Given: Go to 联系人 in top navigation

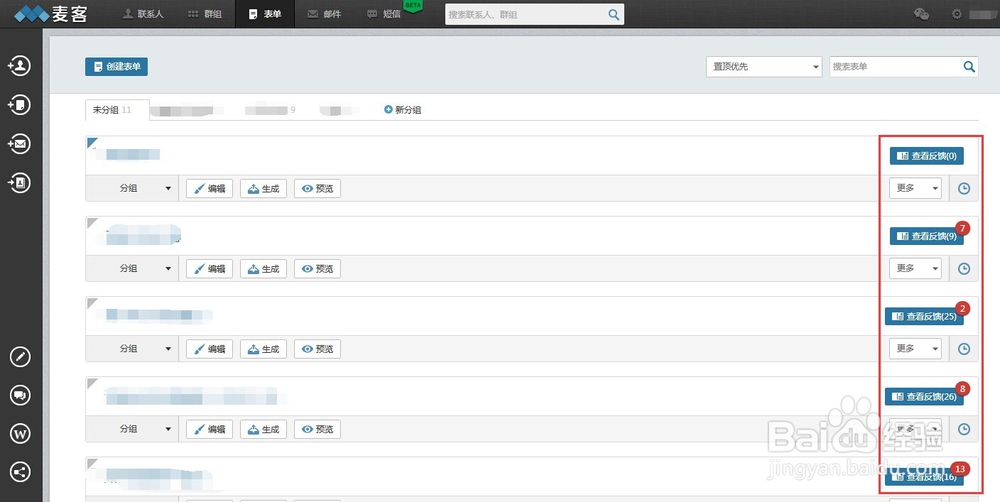Looking at the screenshot, I should coord(143,14).
